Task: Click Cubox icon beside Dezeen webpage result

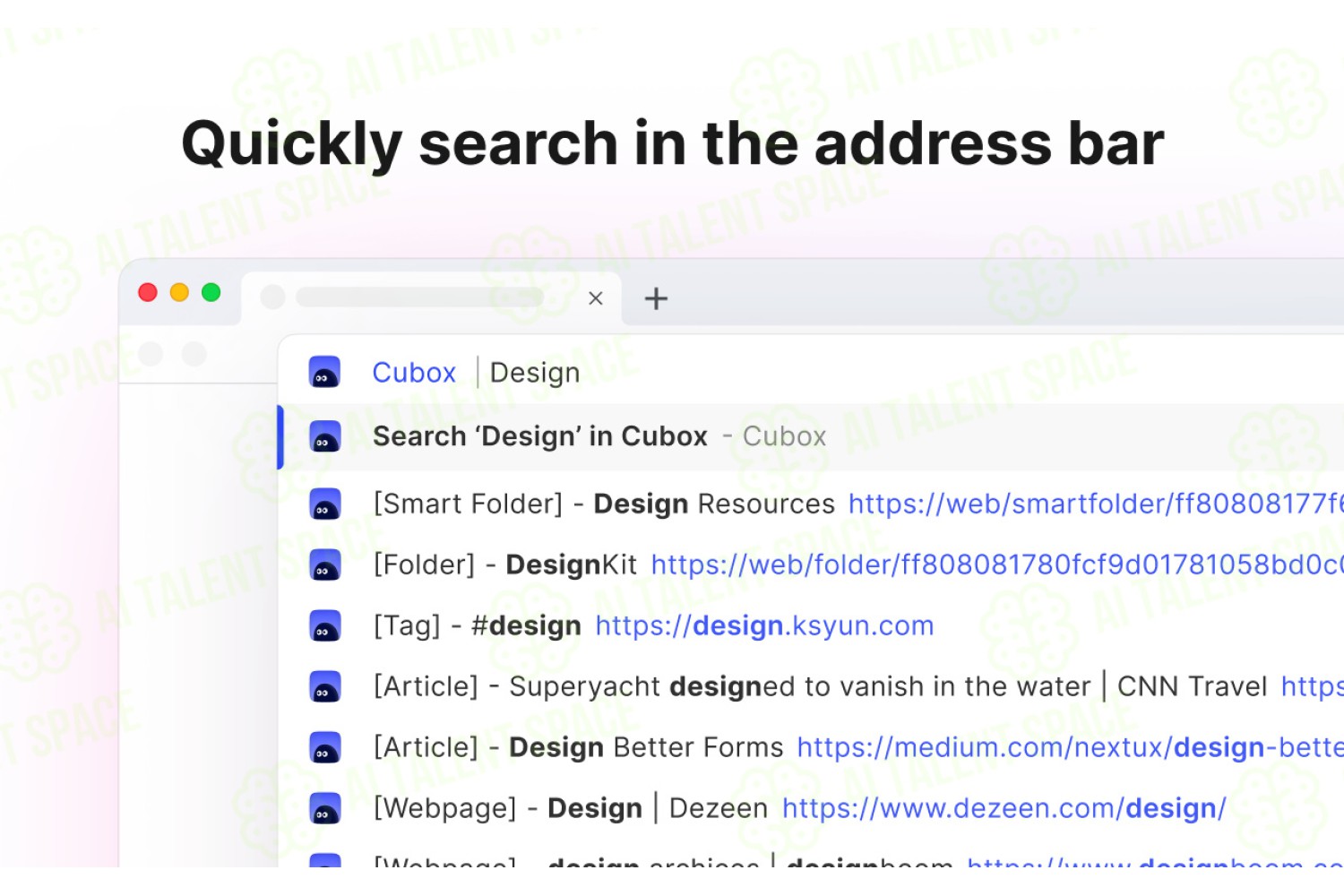Action: coord(324,808)
